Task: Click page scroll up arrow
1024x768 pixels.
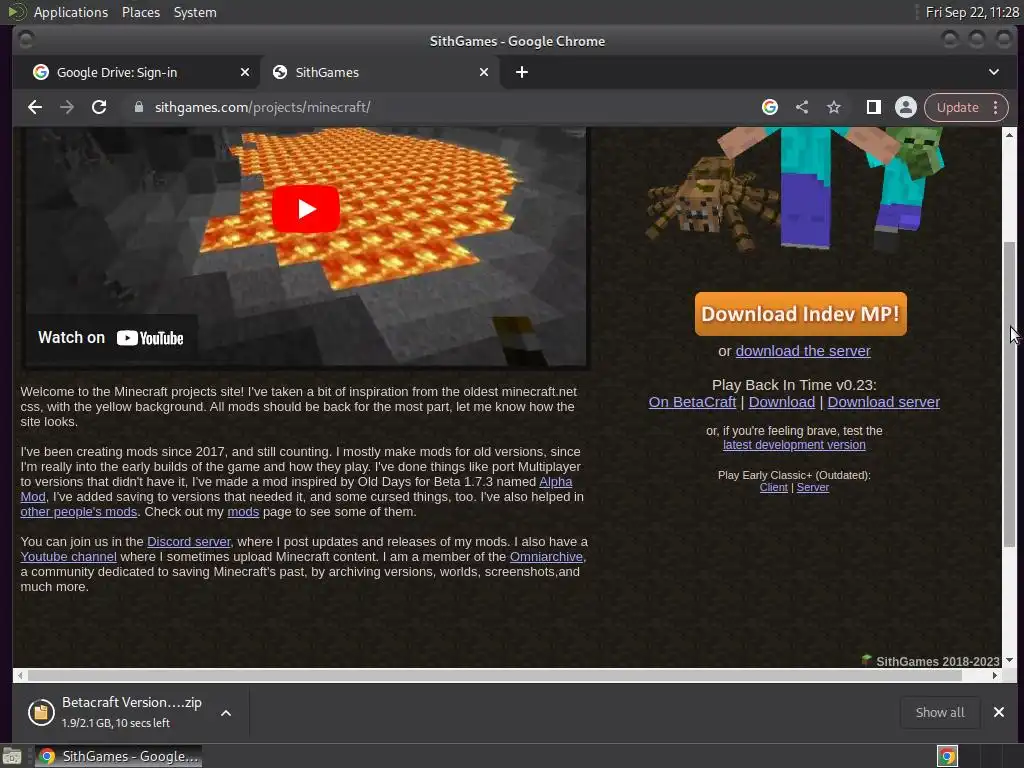Action: (1010, 135)
